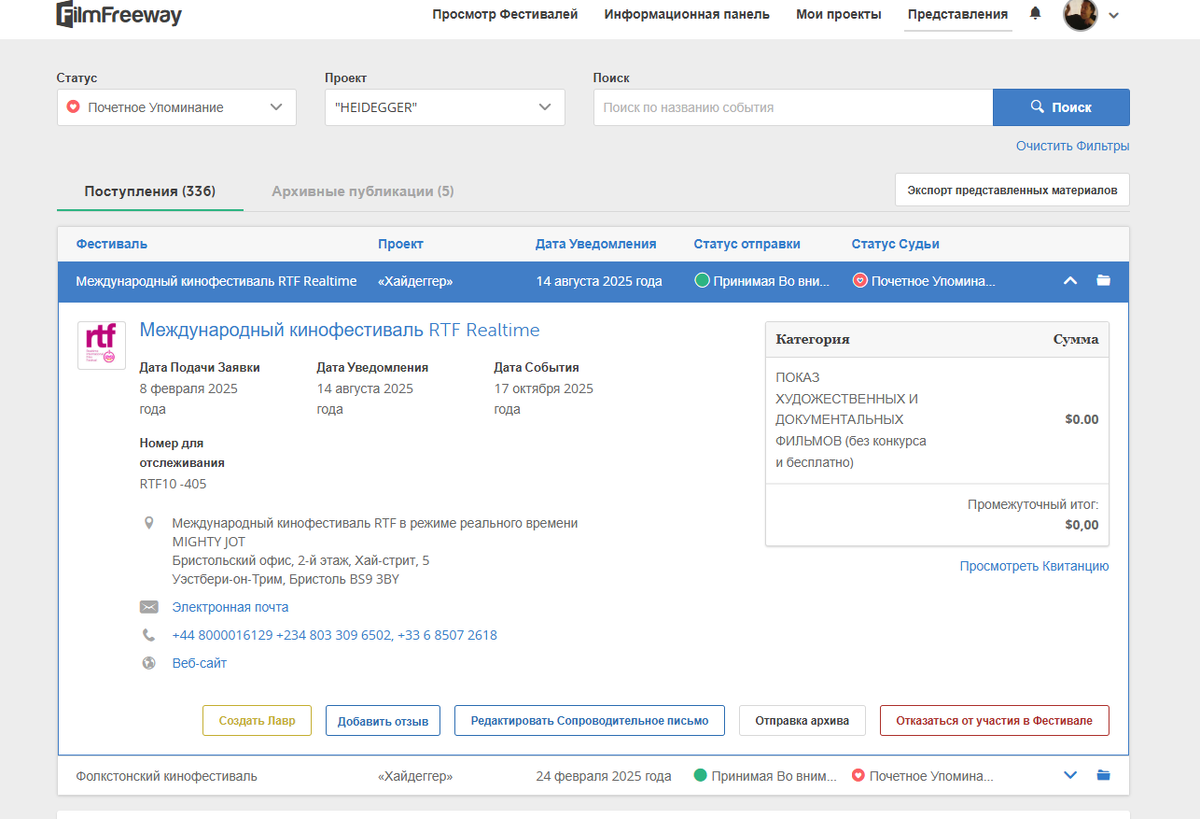Open the user profile avatar
This screenshot has height=819, width=1200.
1080,14
